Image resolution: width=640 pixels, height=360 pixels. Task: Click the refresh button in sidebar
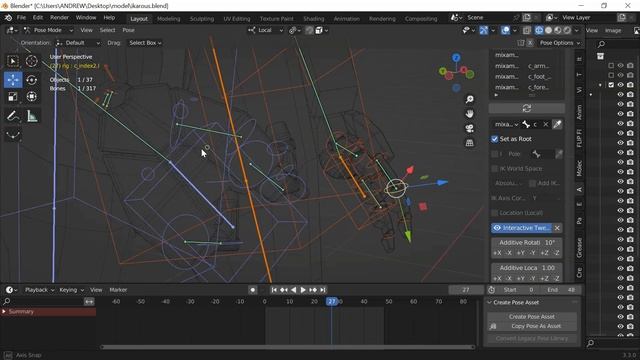pyautogui.click(x=527, y=108)
